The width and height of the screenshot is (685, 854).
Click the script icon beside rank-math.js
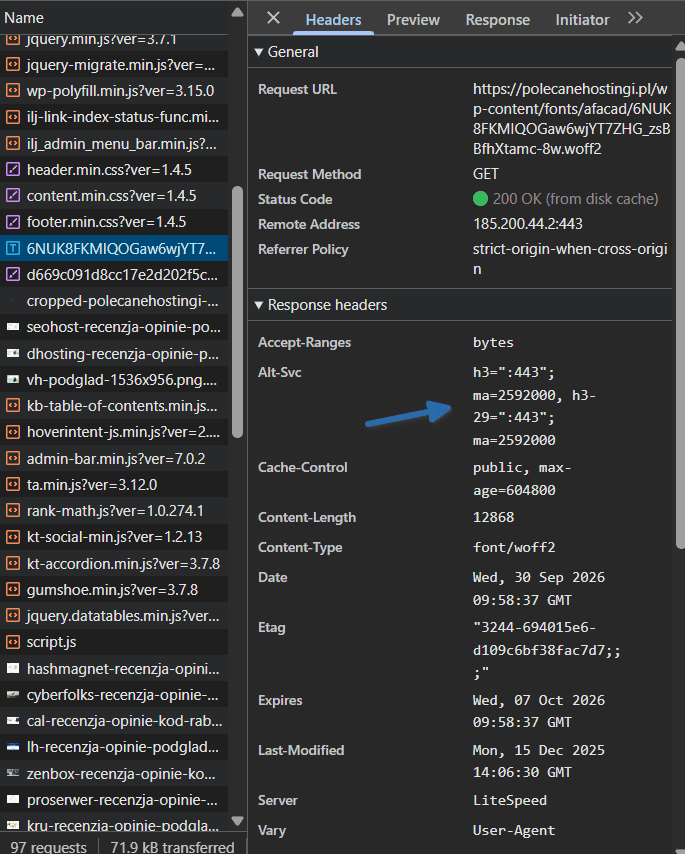tap(13, 510)
